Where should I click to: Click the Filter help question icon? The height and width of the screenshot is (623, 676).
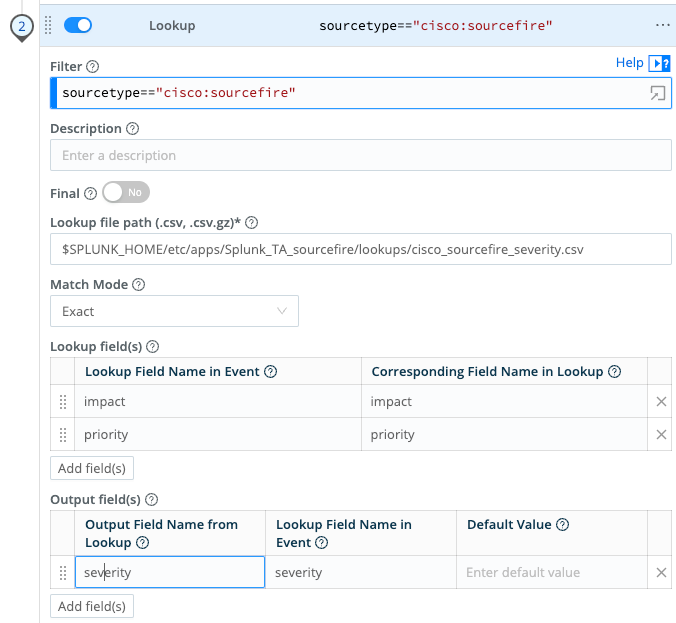92,66
